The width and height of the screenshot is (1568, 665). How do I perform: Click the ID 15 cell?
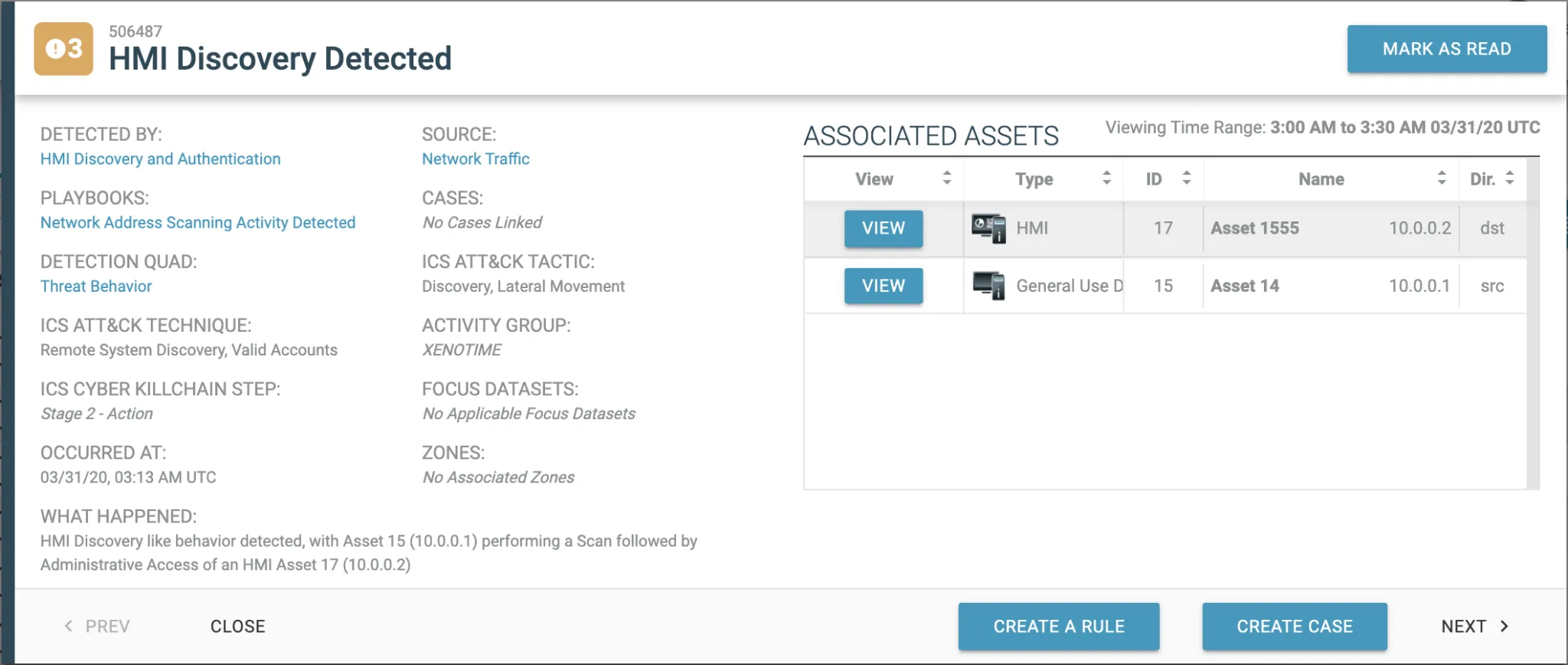(x=1163, y=286)
